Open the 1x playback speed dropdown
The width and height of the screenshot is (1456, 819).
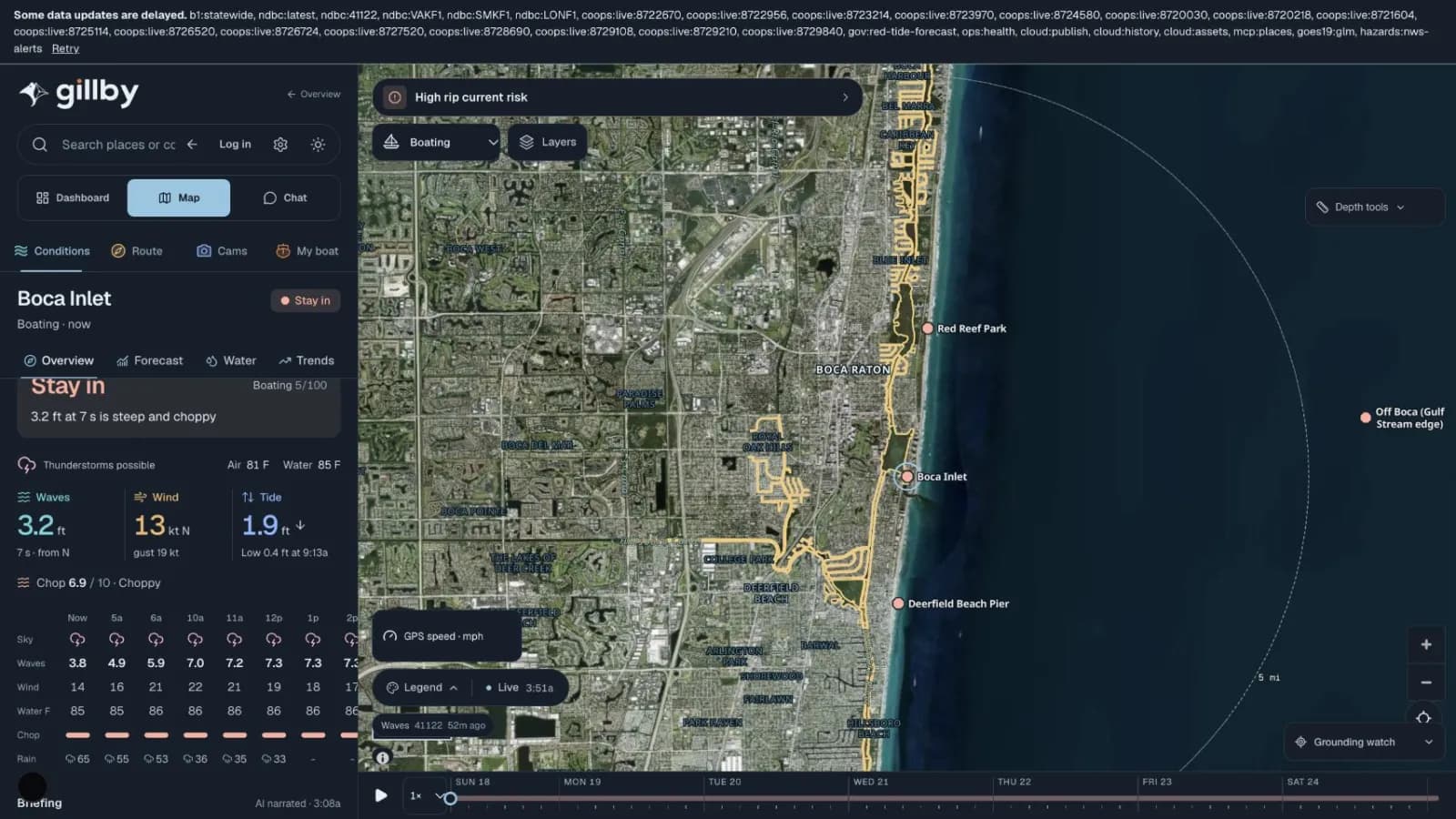[424, 796]
